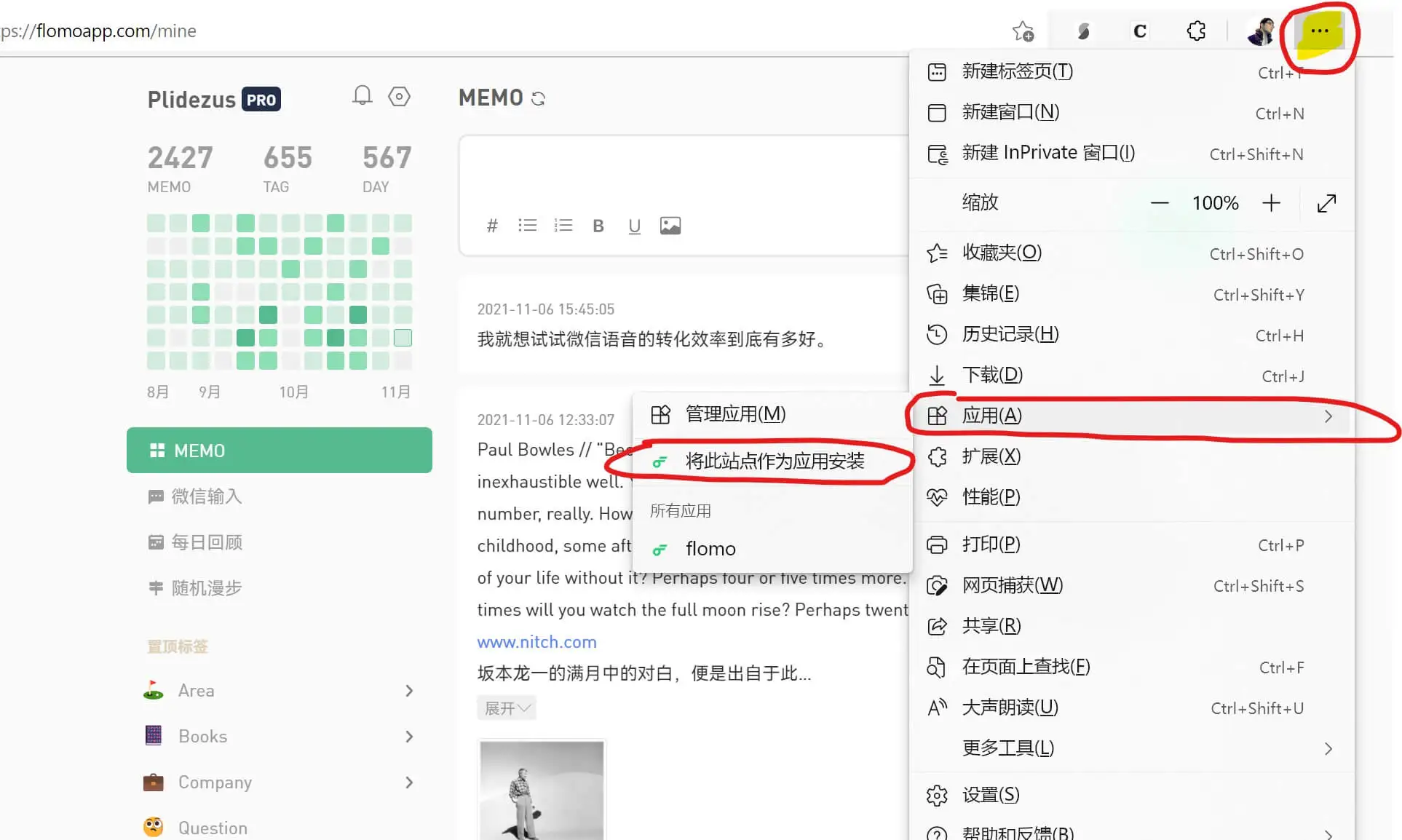Click the notification bell icon
1402x840 pixels.
click(x=362, y=96)
